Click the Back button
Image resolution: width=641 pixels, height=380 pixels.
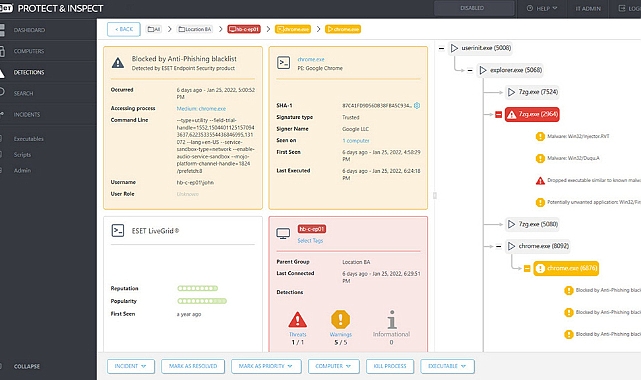coord(124,29)
